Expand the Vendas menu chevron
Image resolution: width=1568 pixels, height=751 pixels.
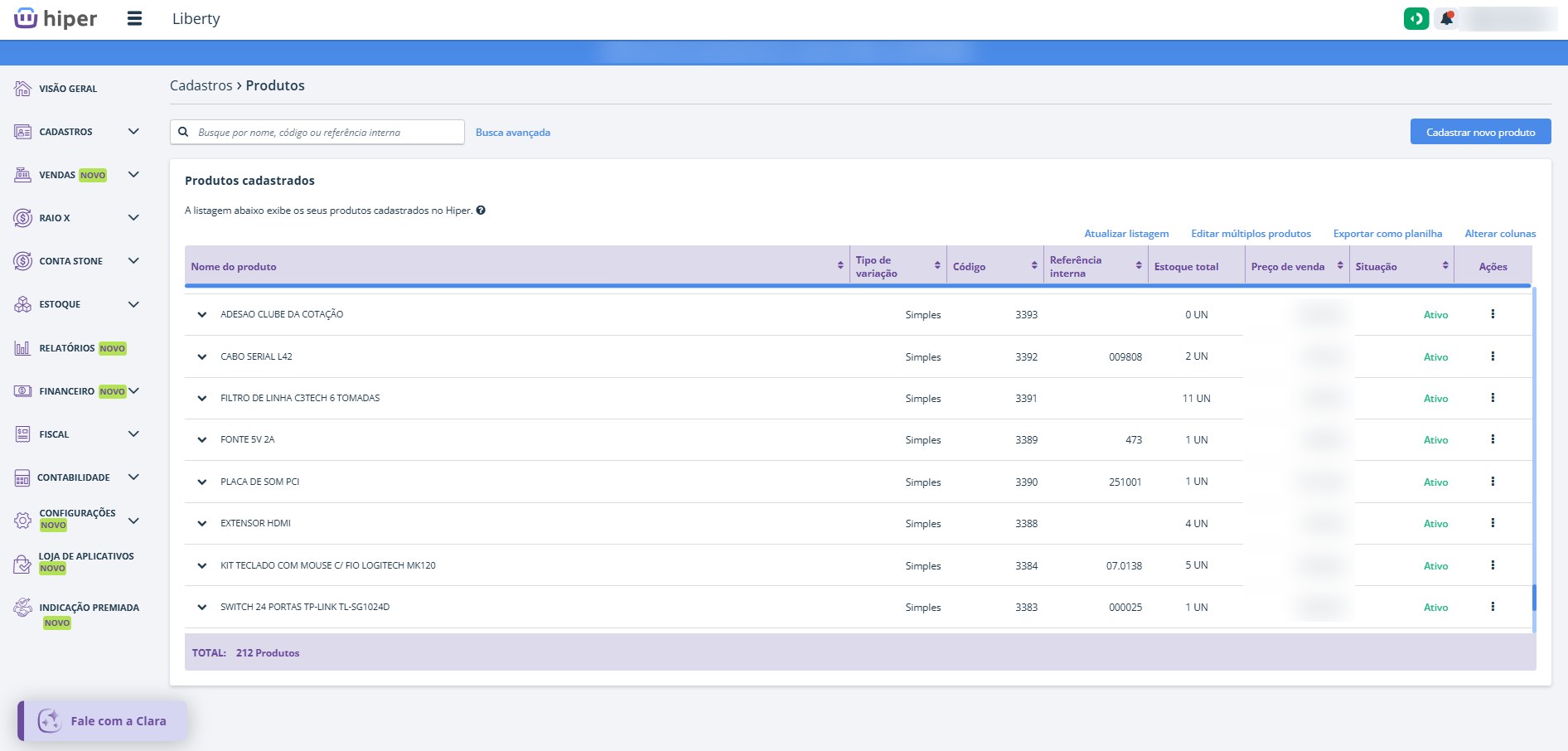(x=133, y=174)
